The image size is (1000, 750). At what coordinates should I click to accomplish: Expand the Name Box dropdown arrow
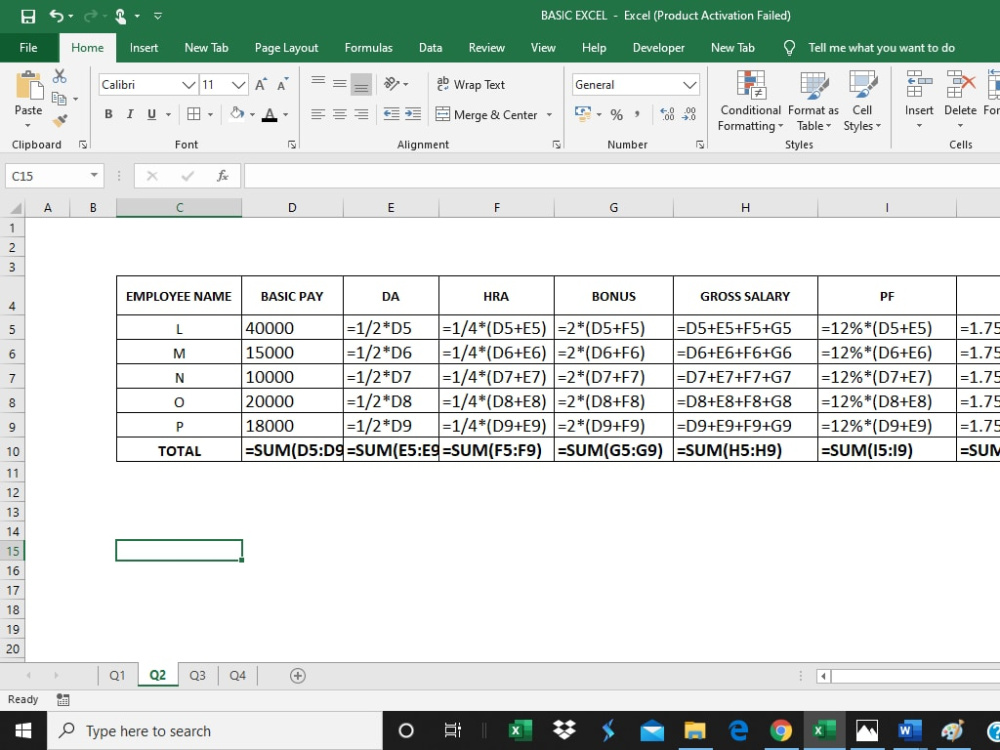click(x=94, y=175)
